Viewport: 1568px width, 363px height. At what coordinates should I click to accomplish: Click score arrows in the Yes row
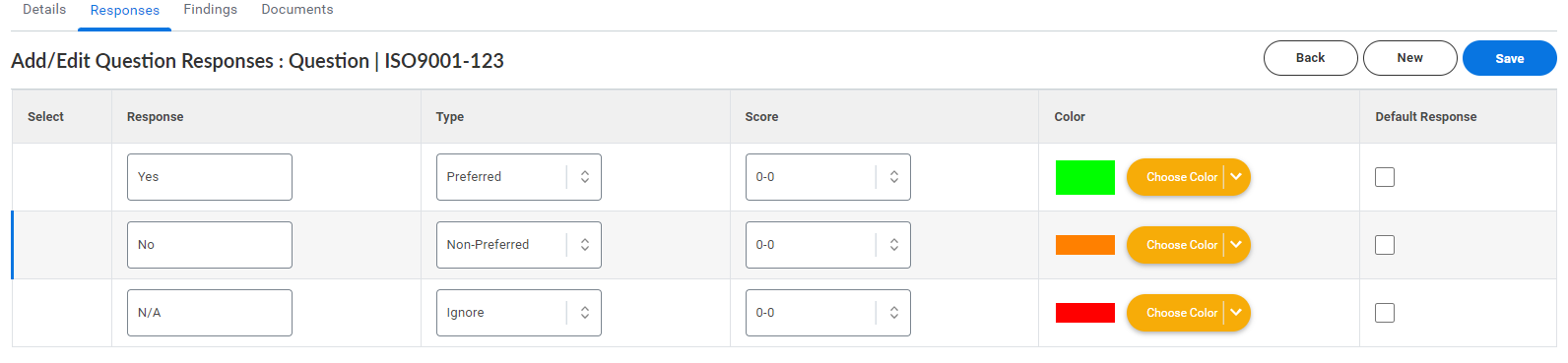(x=893, y=177)
